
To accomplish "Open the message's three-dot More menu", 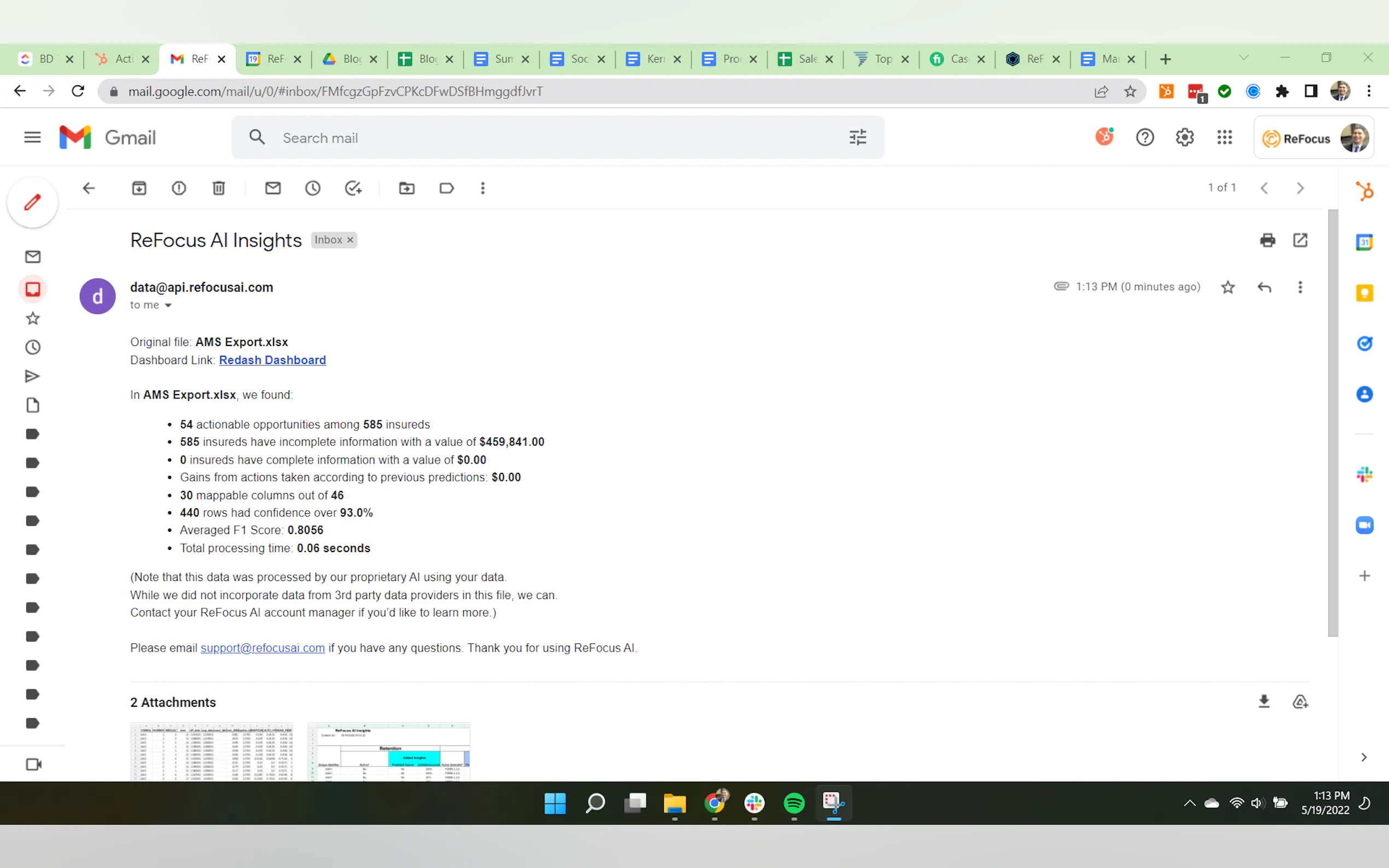I will (x=1300, y=287).
